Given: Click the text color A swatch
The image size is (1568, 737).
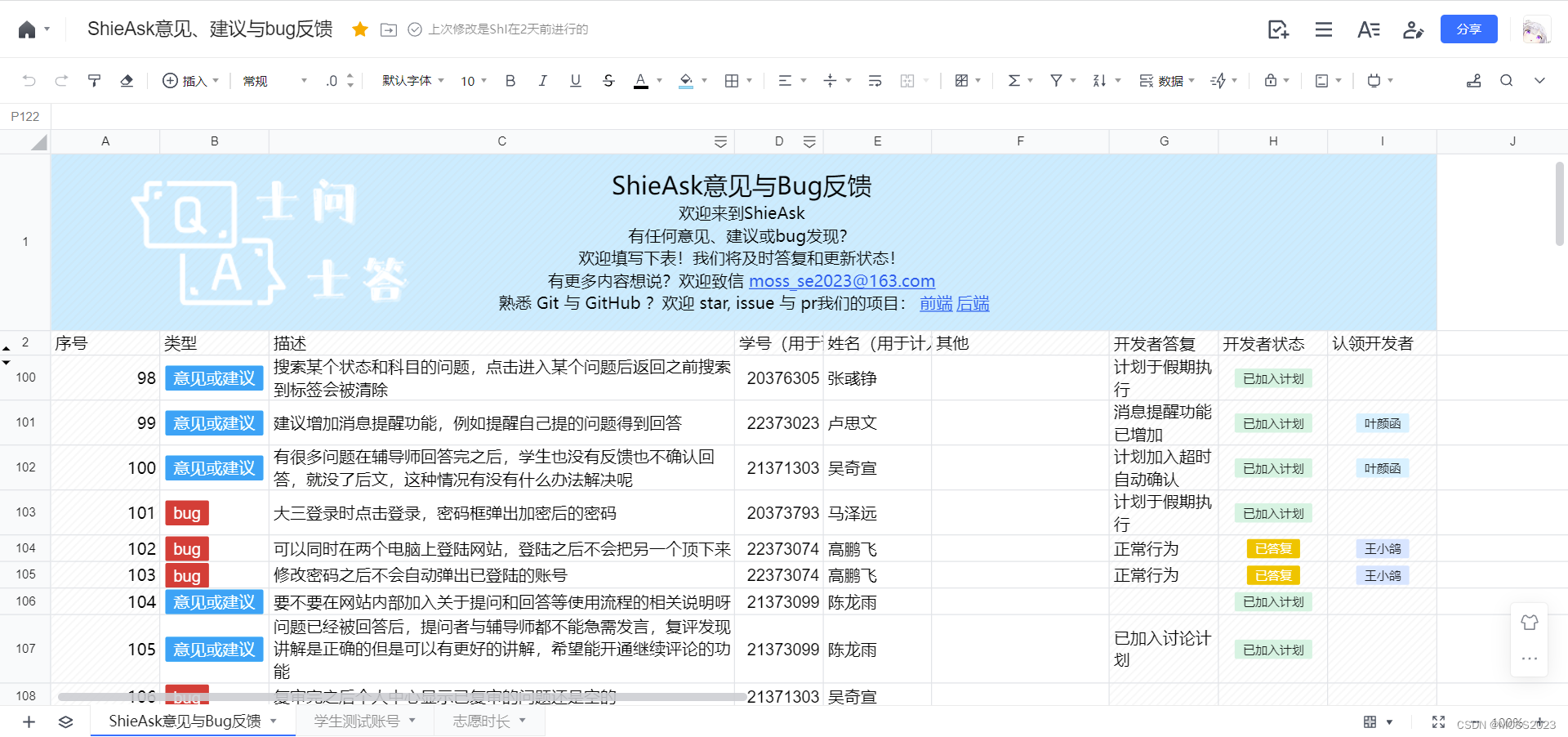Looking at the screenshot, I should [641, 80].
